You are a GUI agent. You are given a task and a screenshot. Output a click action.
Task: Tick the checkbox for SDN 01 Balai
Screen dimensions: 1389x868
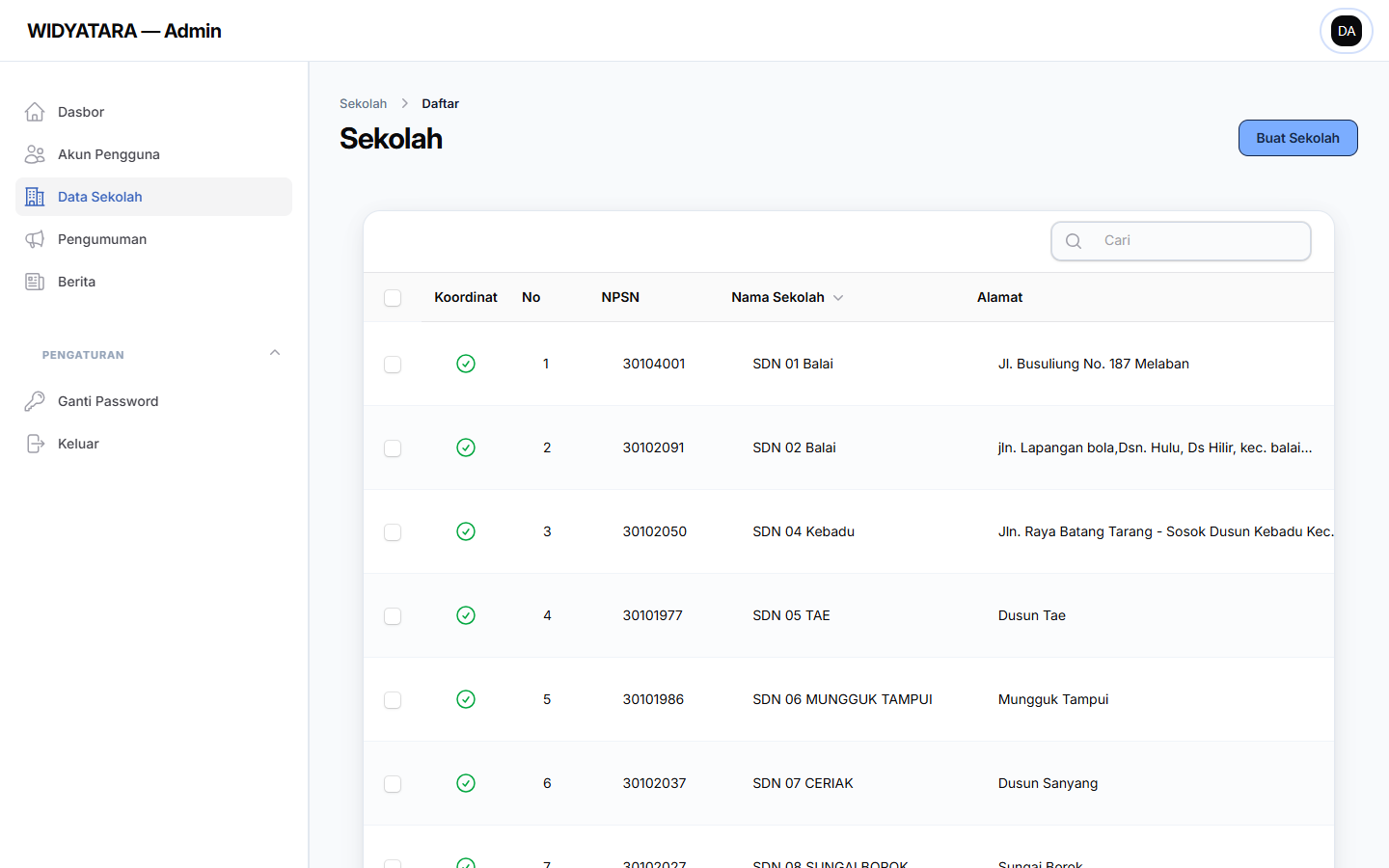click(x=393, y=365)
